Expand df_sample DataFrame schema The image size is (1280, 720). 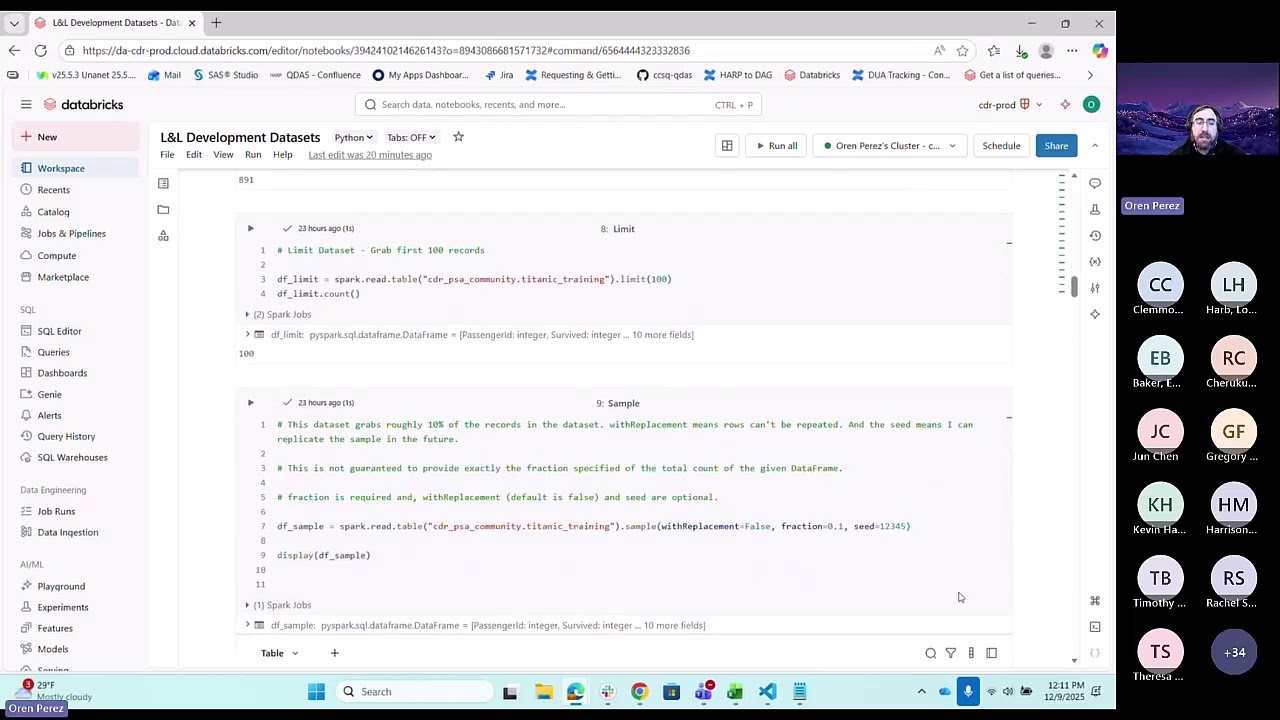tap(247, 625)
